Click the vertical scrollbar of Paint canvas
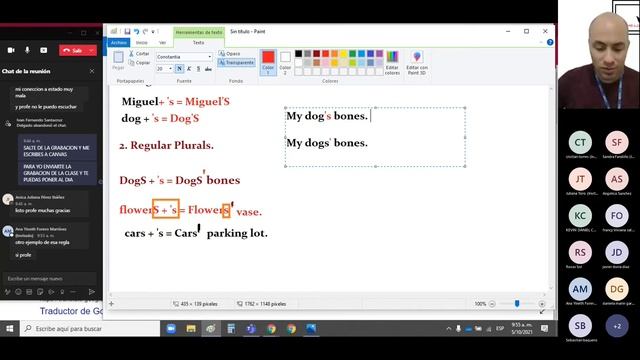This screenshot has height=360, width=640. point(551,188)
